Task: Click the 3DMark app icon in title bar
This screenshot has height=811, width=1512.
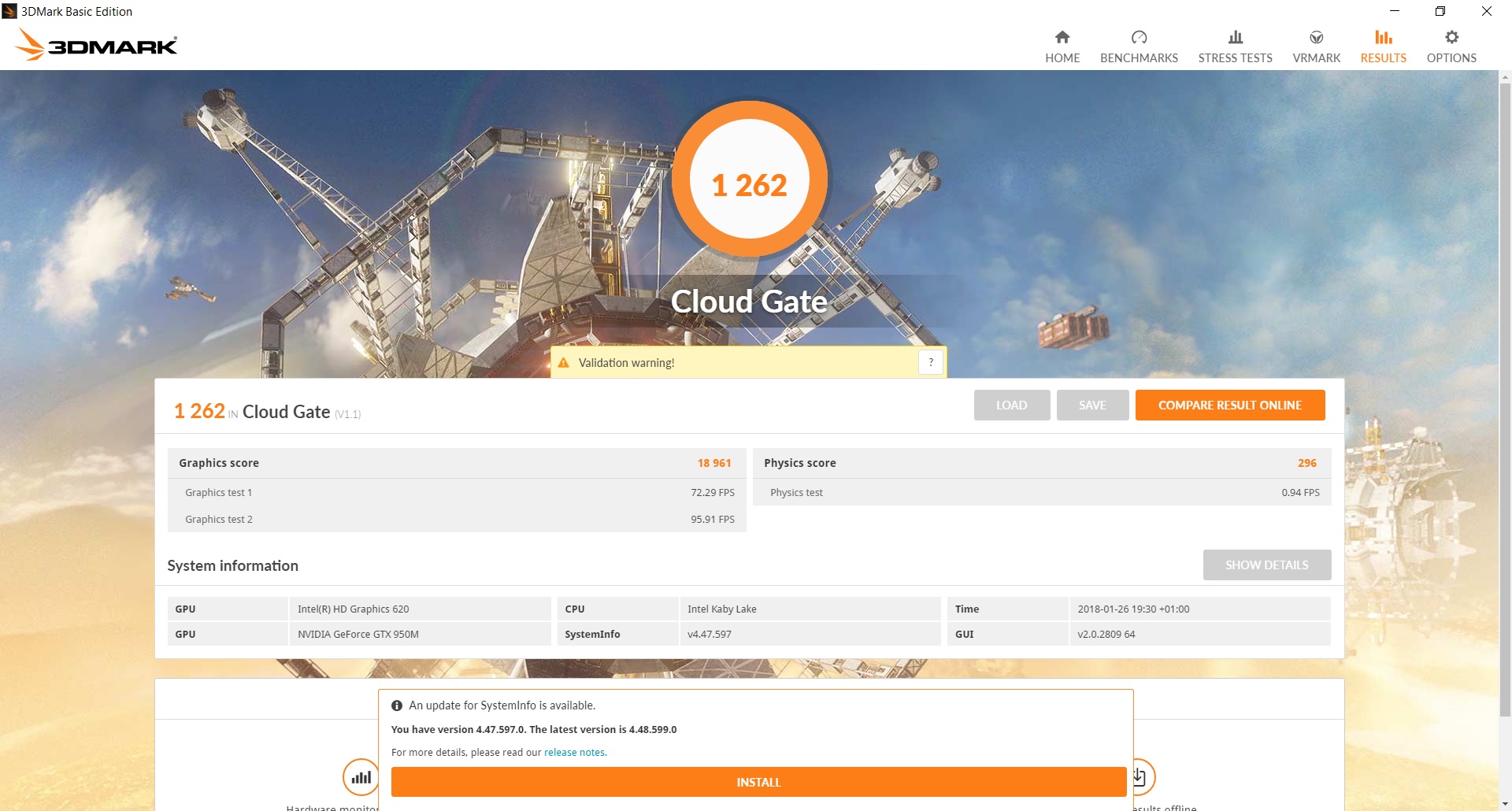Action: pyautogui.click(x=9, y=11)
